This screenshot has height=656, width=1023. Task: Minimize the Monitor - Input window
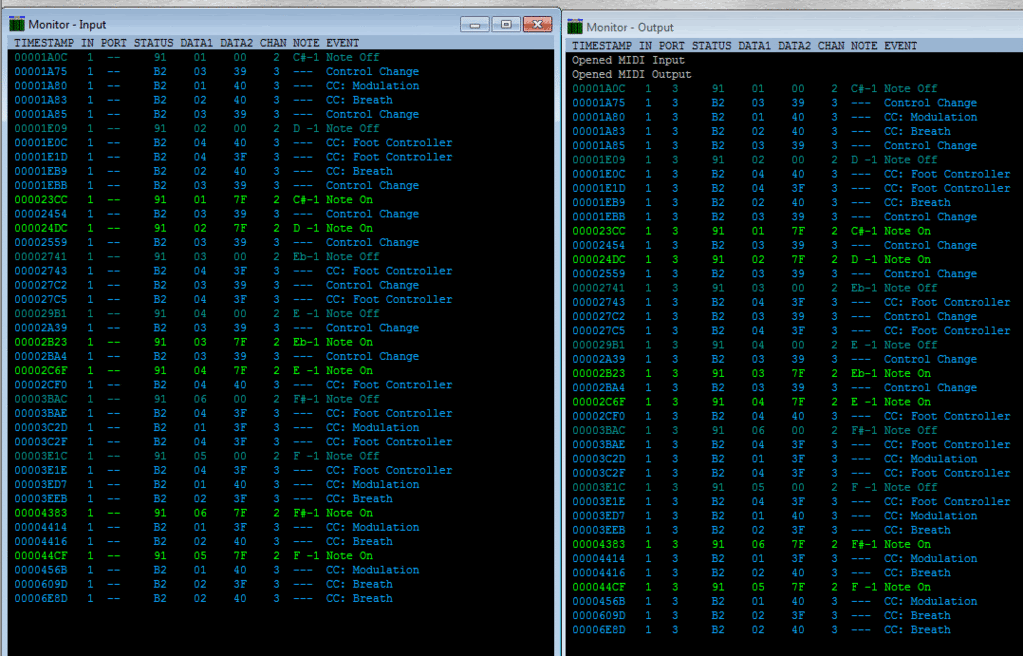click(x=474, y=24)
